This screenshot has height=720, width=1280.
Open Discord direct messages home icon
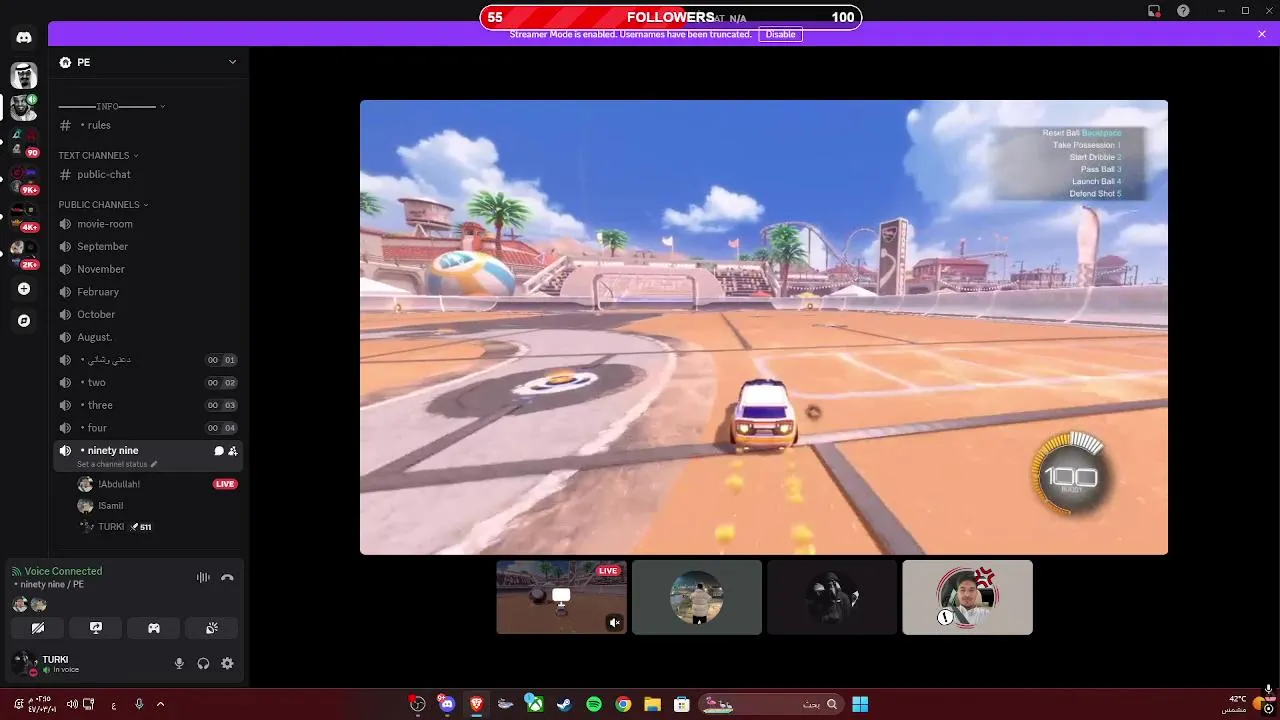24,38
